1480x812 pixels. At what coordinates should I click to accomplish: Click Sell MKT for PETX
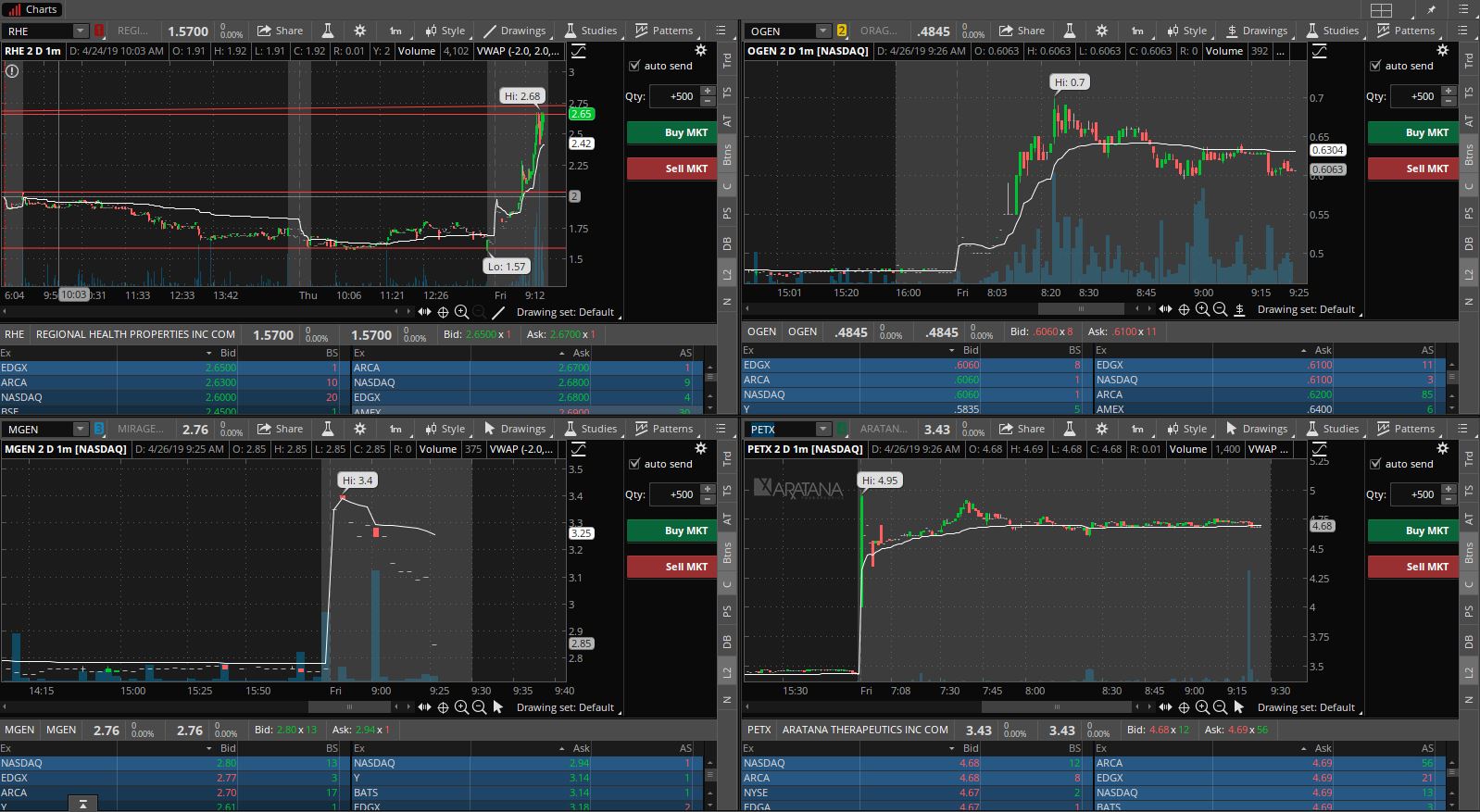coord(1412,567)
